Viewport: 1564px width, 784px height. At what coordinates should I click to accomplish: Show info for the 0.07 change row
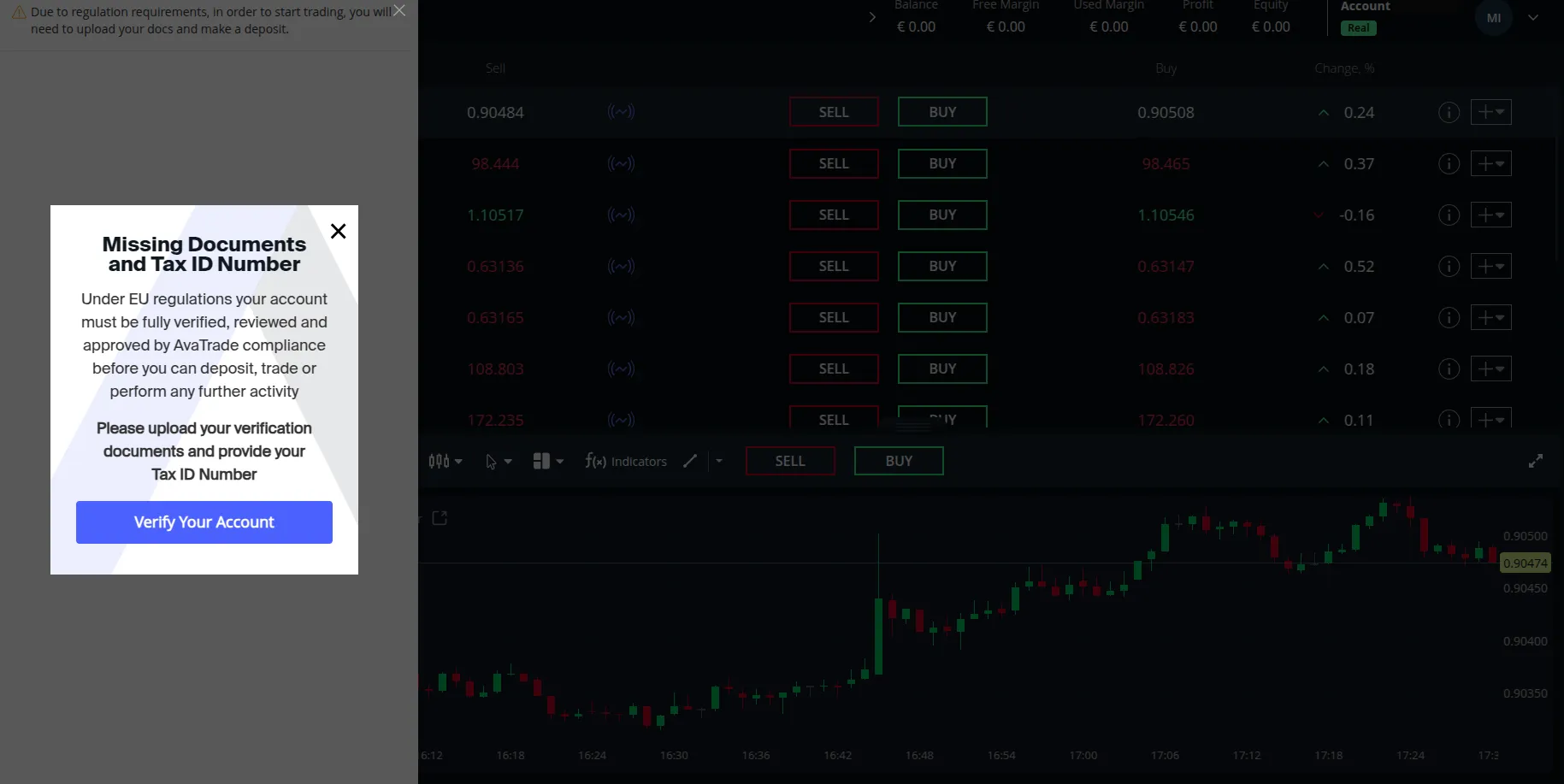click(1449, 317)
